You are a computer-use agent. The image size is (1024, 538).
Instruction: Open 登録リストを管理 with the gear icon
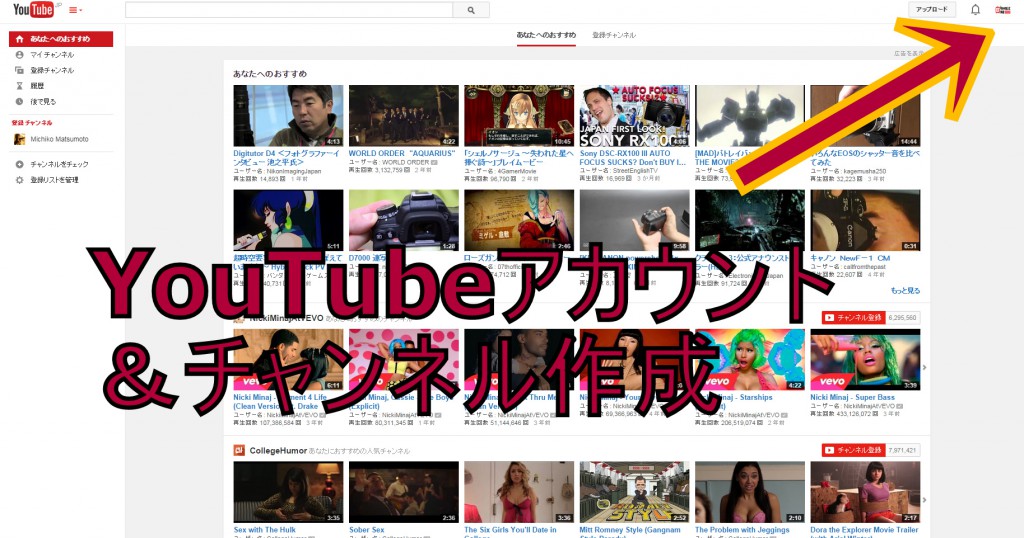(x=54, y=180)
